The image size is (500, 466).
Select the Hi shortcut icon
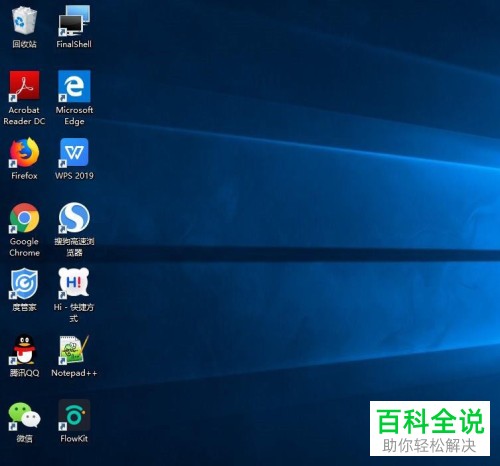click(74, 283)
